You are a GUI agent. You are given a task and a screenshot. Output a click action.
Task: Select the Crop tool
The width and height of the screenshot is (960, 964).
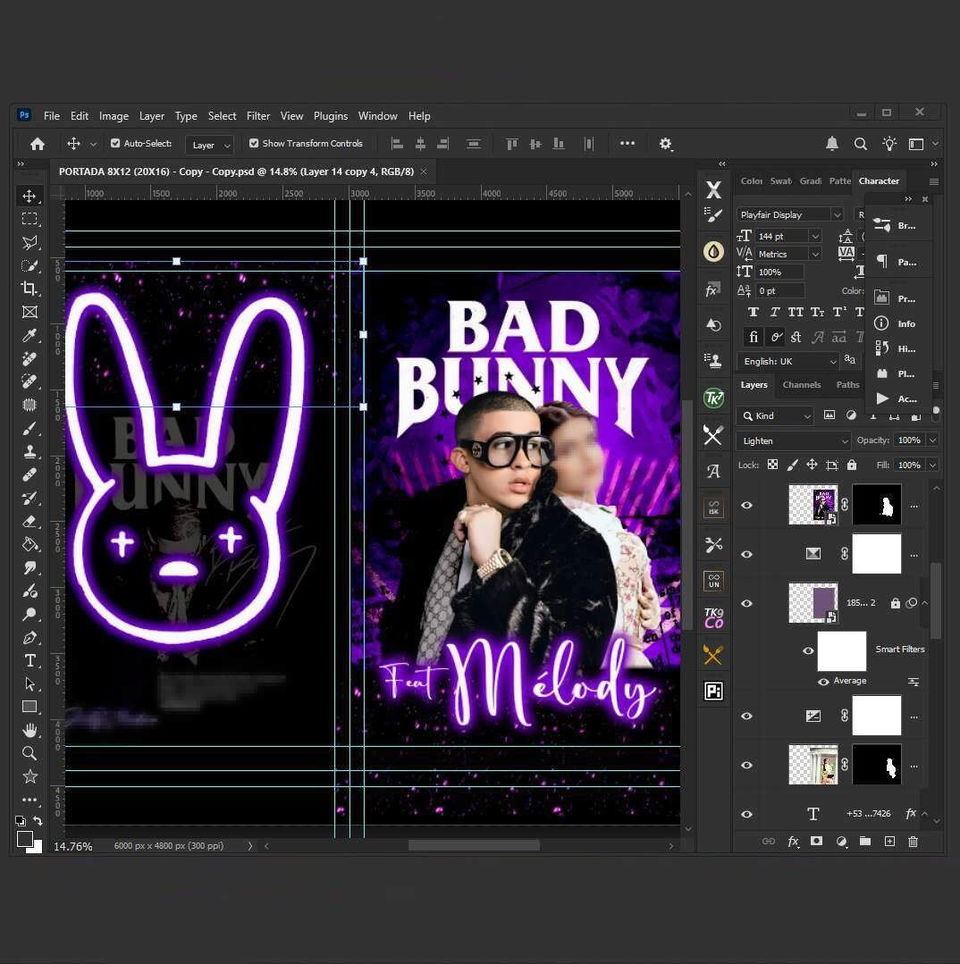coord(29,288)
